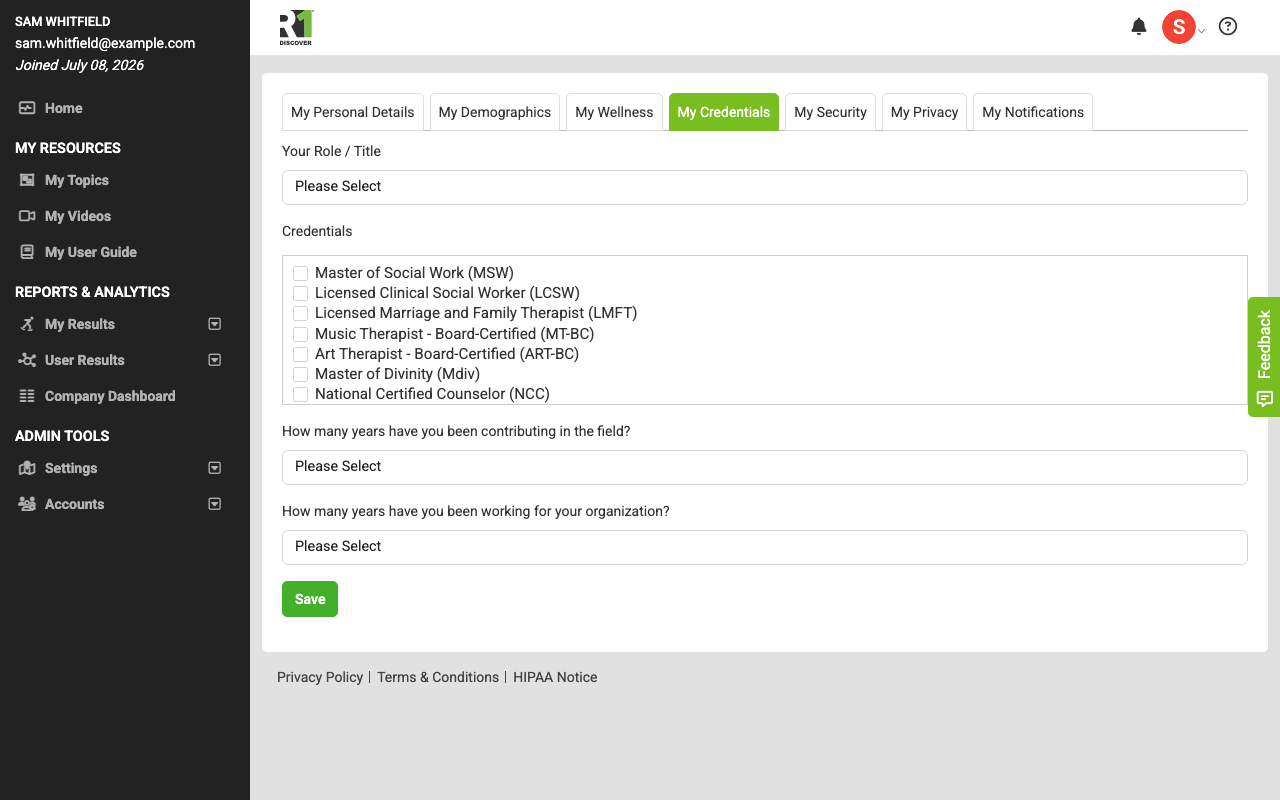Click sam.whitfield@example.com email text

(105, 43)
